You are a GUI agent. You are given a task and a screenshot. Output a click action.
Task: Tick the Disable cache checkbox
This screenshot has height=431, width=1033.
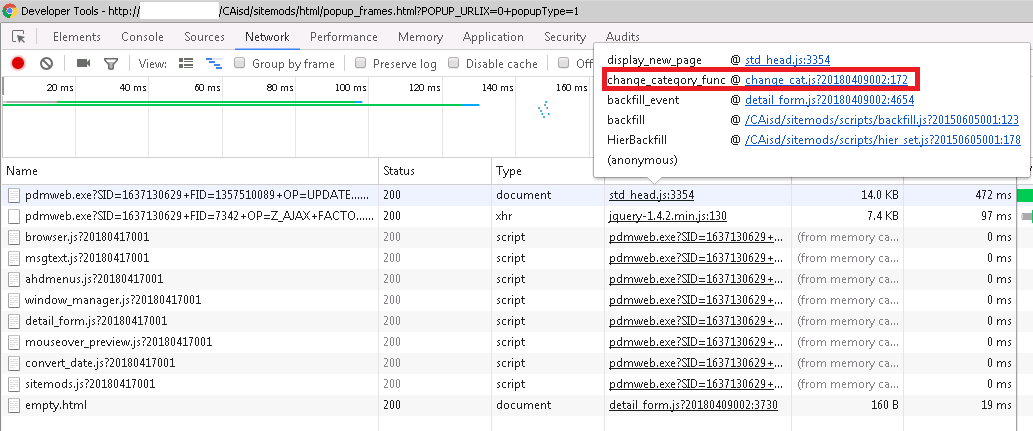(x=454, y=64)
